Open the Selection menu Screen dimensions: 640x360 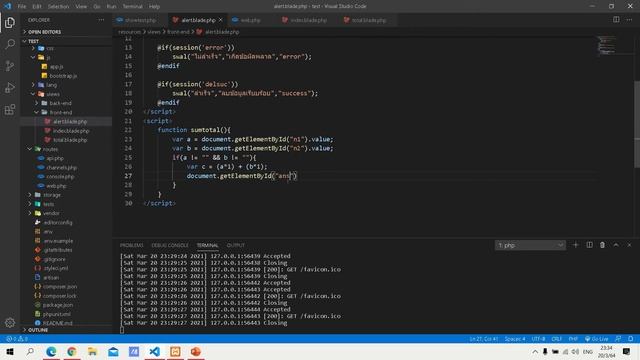tap(58, 7)
